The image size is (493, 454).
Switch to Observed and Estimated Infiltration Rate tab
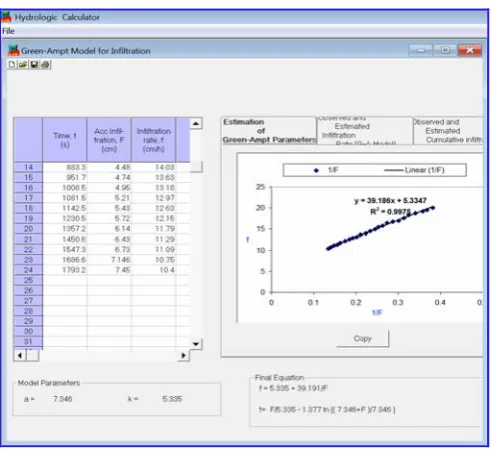point(365,131)
